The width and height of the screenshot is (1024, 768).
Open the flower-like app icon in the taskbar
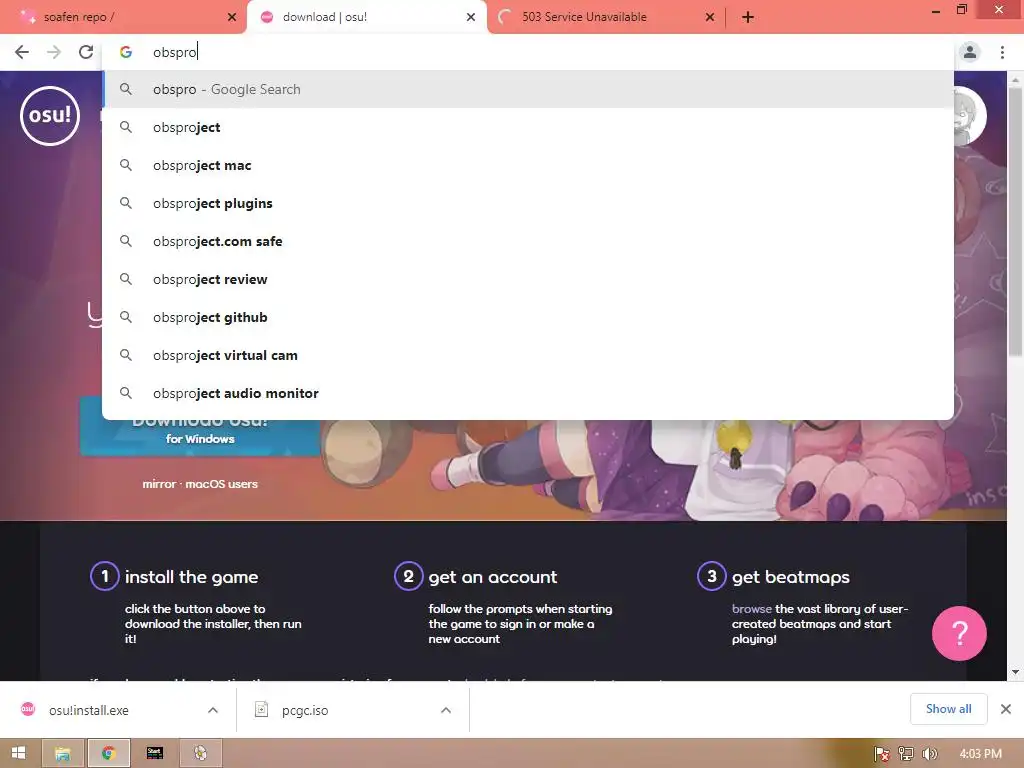pos(200,753)
